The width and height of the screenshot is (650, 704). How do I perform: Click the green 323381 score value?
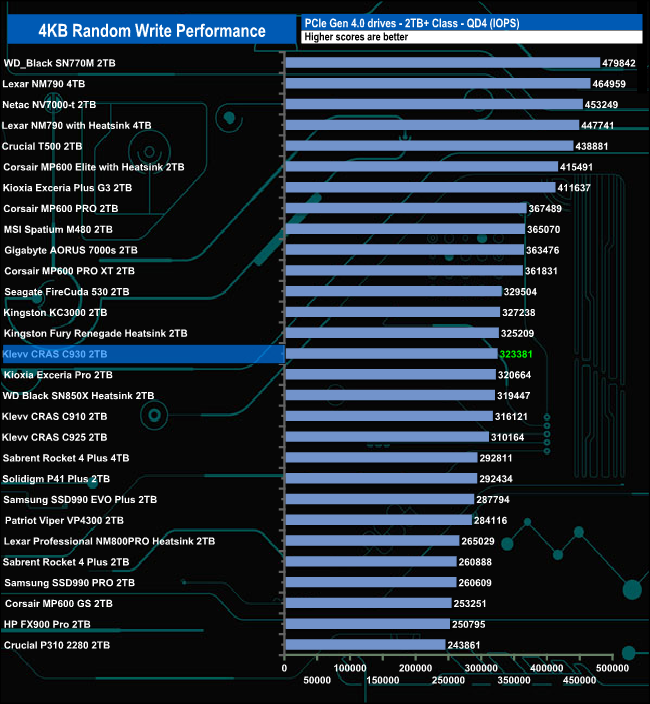point(516,354)
